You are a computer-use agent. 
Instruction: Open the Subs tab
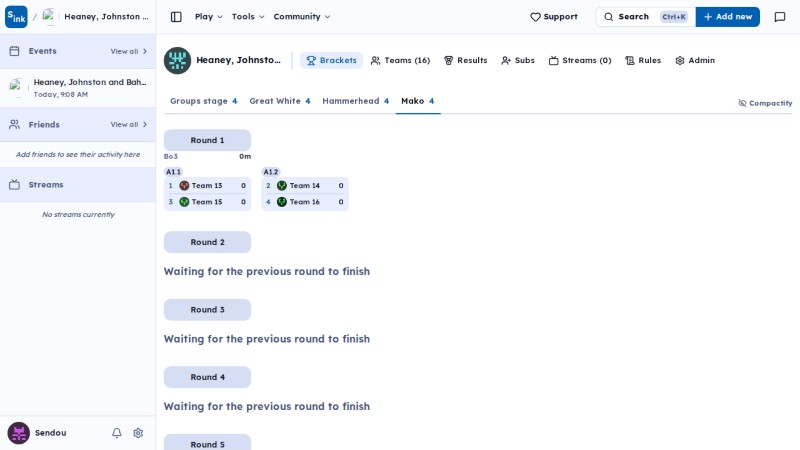click(518, 60)
